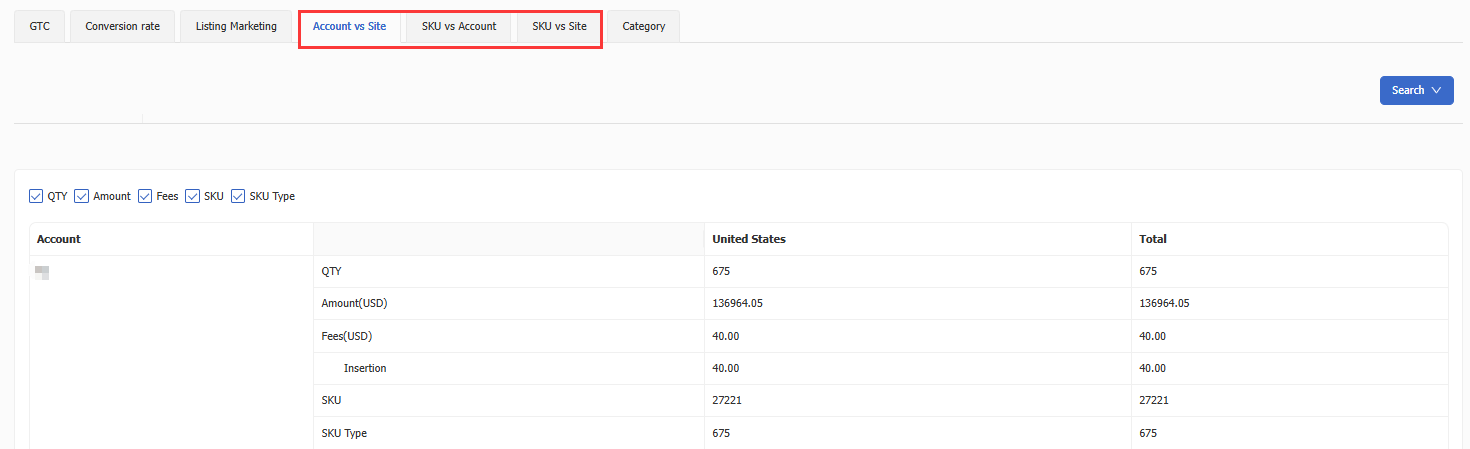Open the SKU vs Site tab
This screenshot has height=449, width=1470.
click(559, 26)
